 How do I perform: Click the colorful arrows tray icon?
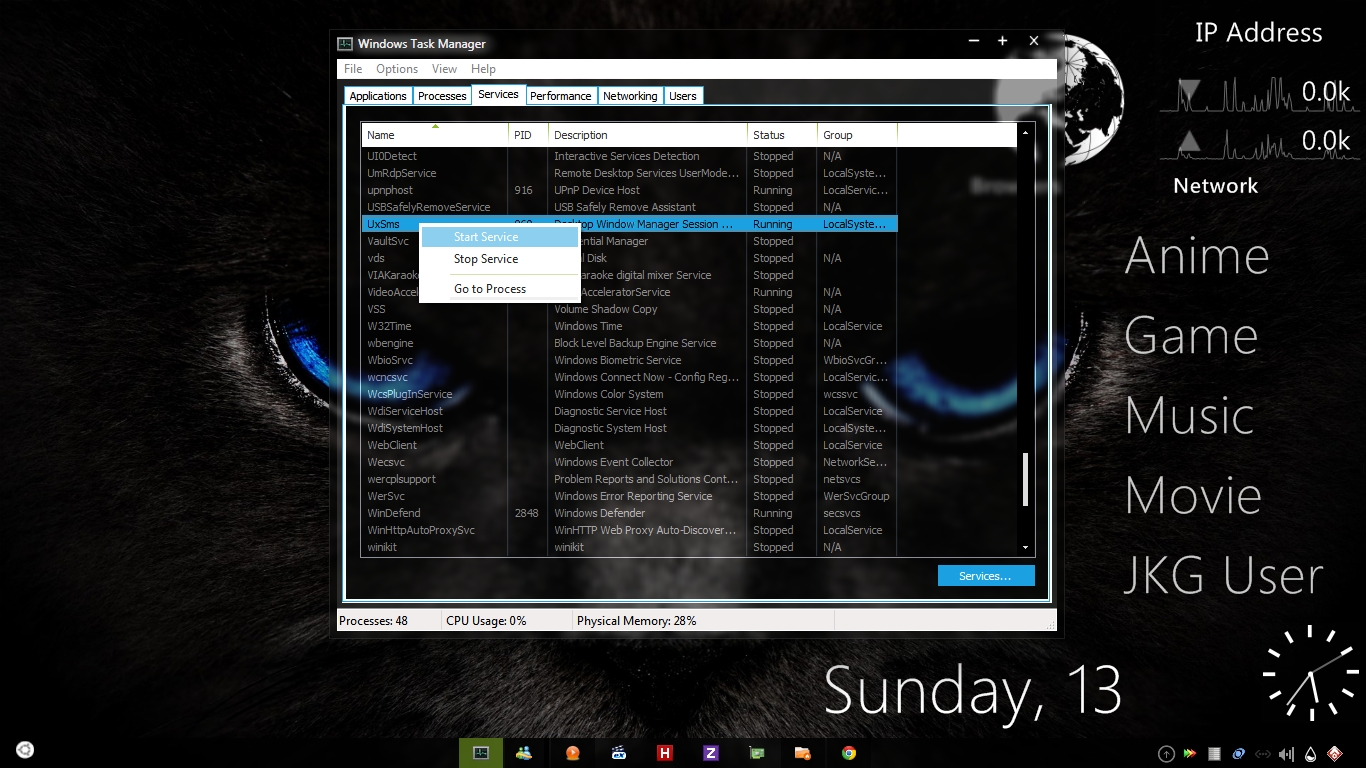(1189, 754)
